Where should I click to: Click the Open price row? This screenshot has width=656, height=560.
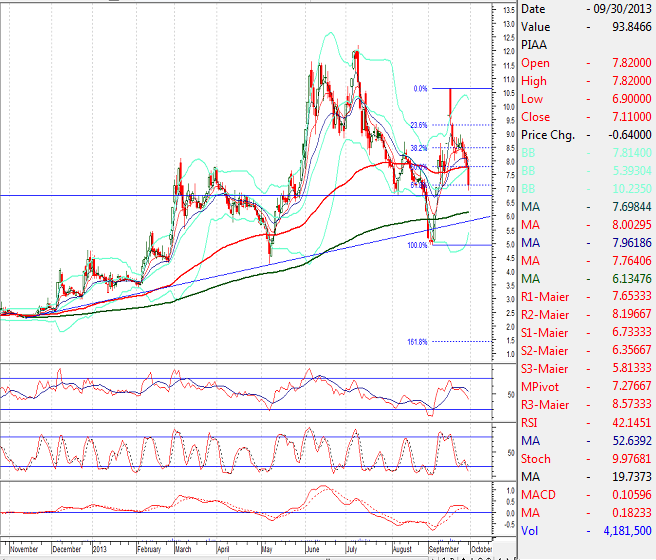(586, 63)
